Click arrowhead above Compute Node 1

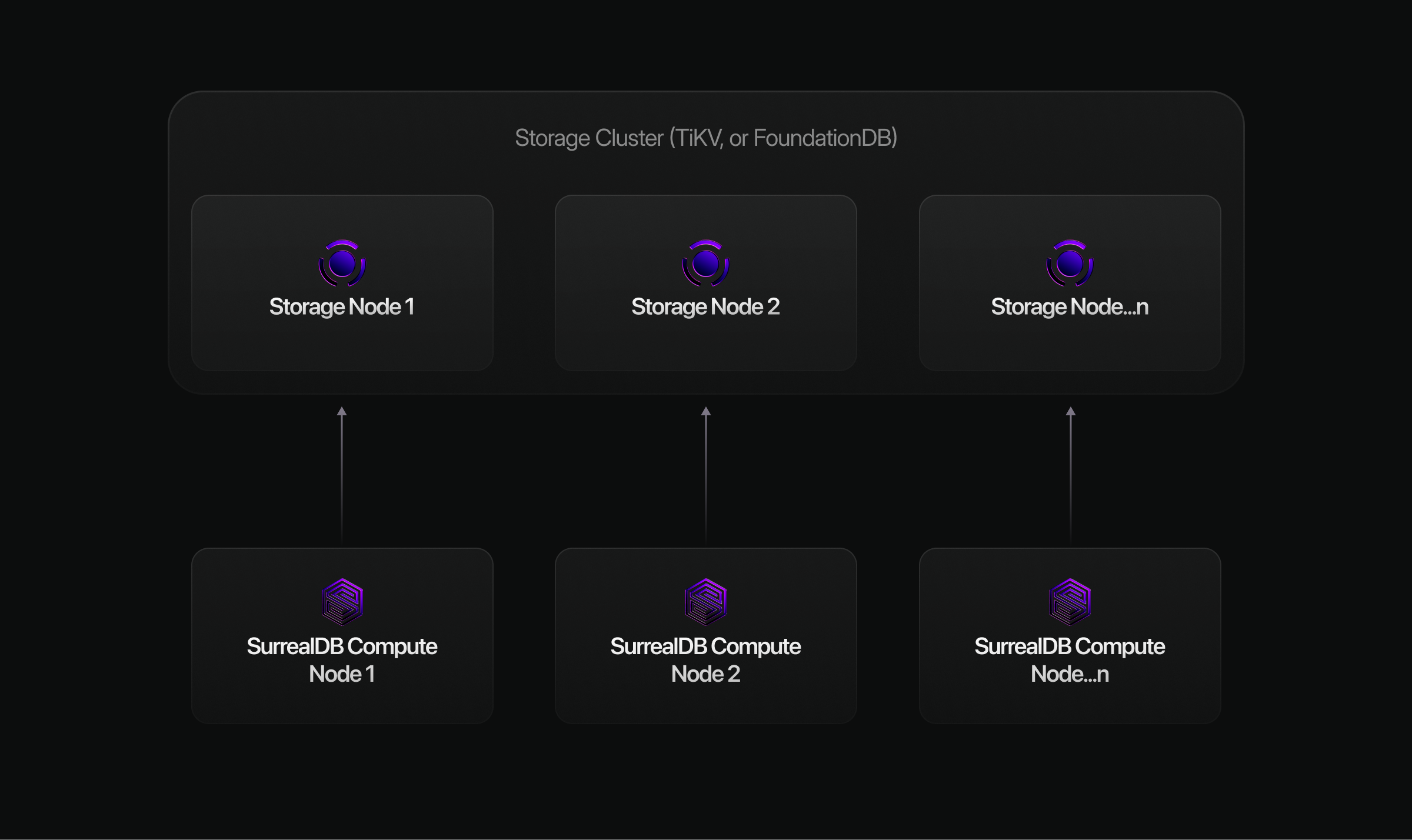(342, 412)
